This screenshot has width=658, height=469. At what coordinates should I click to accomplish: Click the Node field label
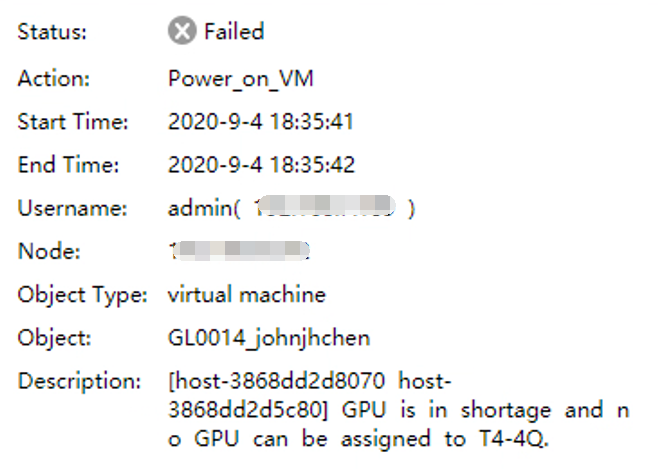49,252
